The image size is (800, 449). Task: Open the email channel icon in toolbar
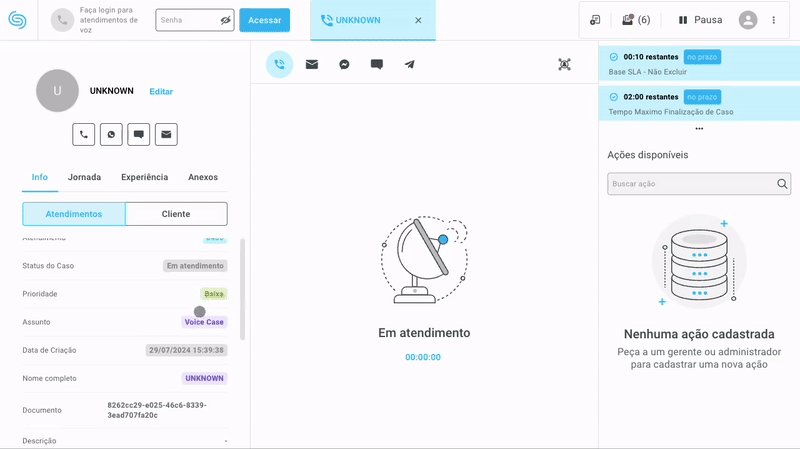(312, 64)
